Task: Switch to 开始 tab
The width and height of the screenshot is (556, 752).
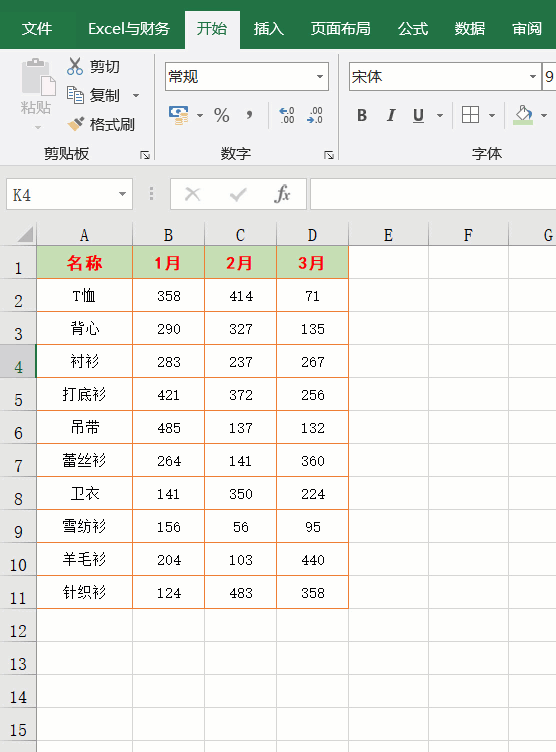Action: coord(212,29)
